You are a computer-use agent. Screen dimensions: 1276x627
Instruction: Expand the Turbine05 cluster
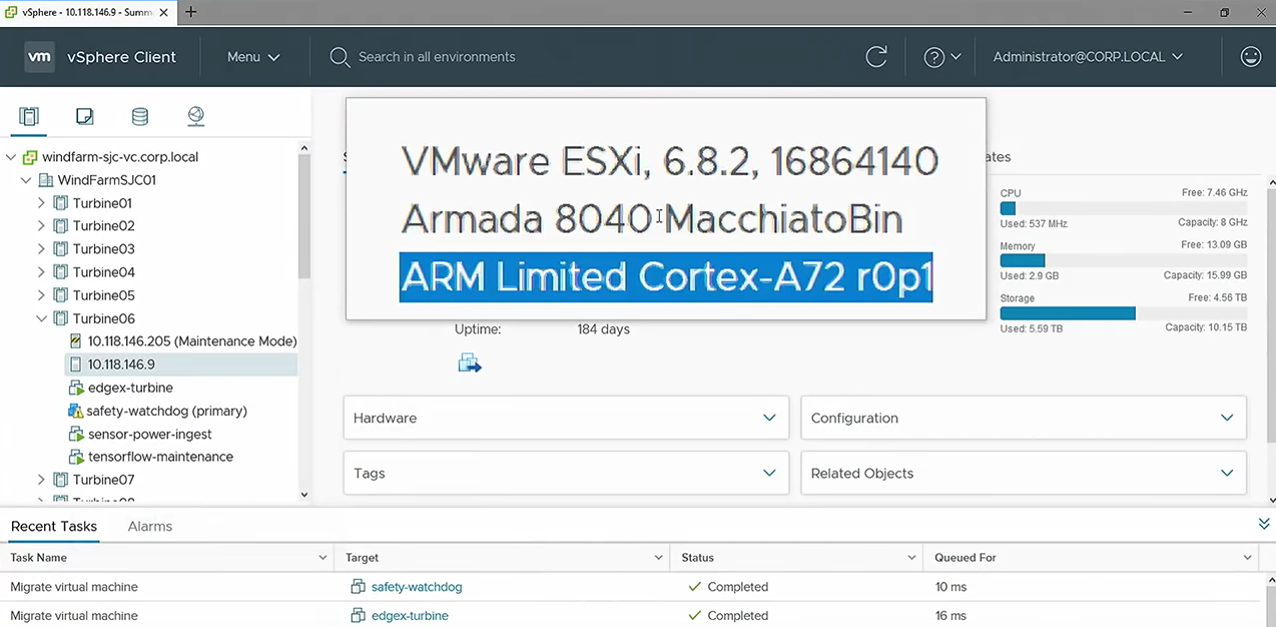(41, 295)
